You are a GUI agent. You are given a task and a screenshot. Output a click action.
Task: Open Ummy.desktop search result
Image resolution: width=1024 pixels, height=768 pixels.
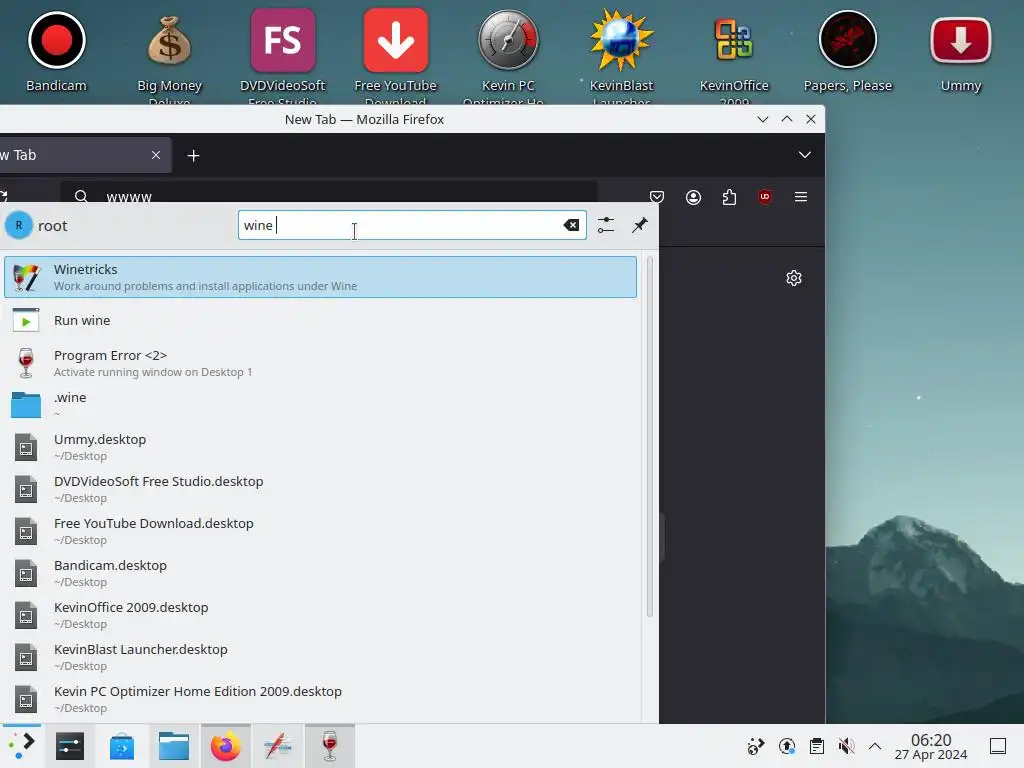[x=320, y=447]
